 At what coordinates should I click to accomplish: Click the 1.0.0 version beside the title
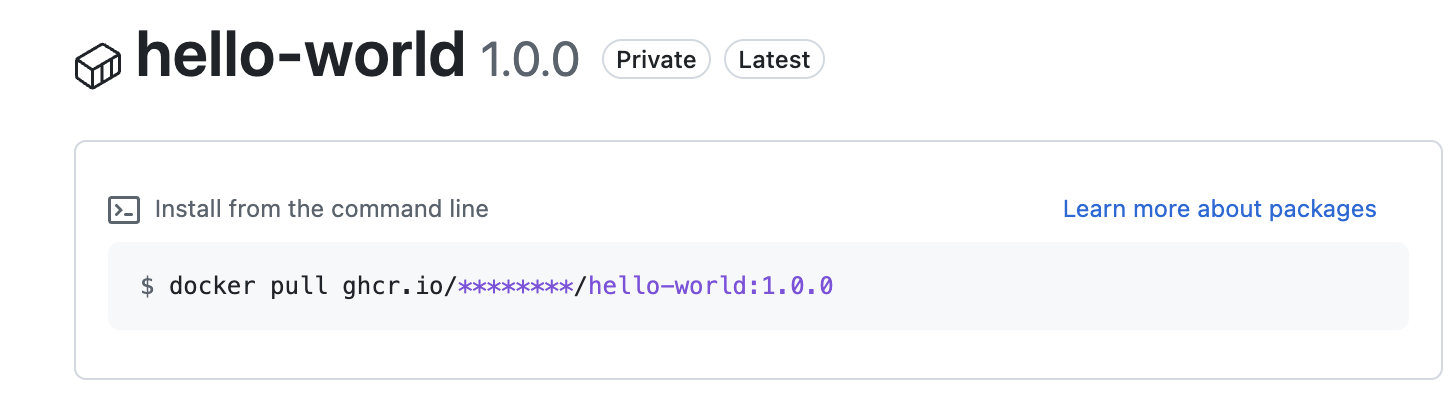[x=530, y=60]
